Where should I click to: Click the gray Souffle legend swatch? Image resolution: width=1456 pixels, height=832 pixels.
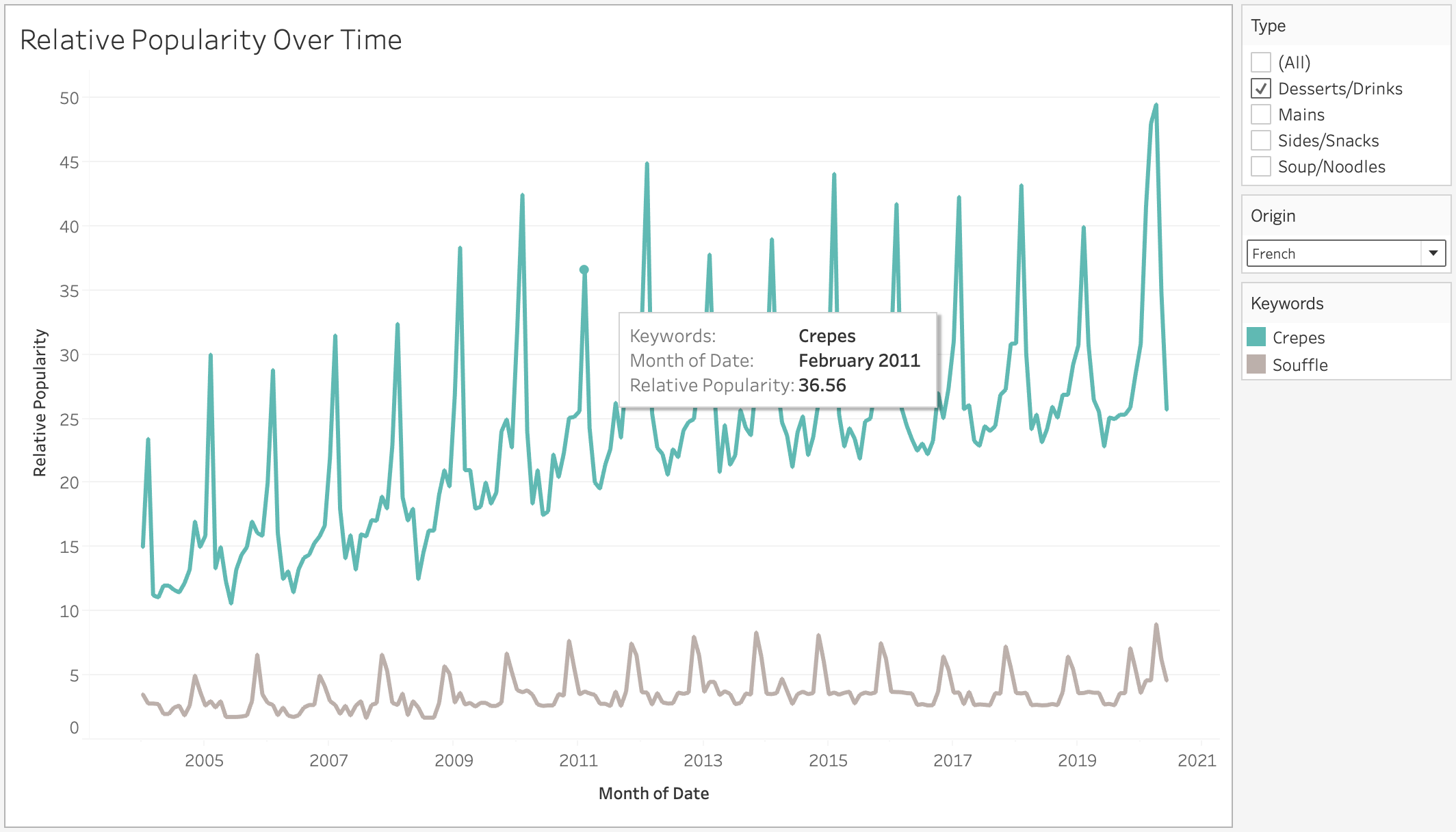tap(1256, 365)
